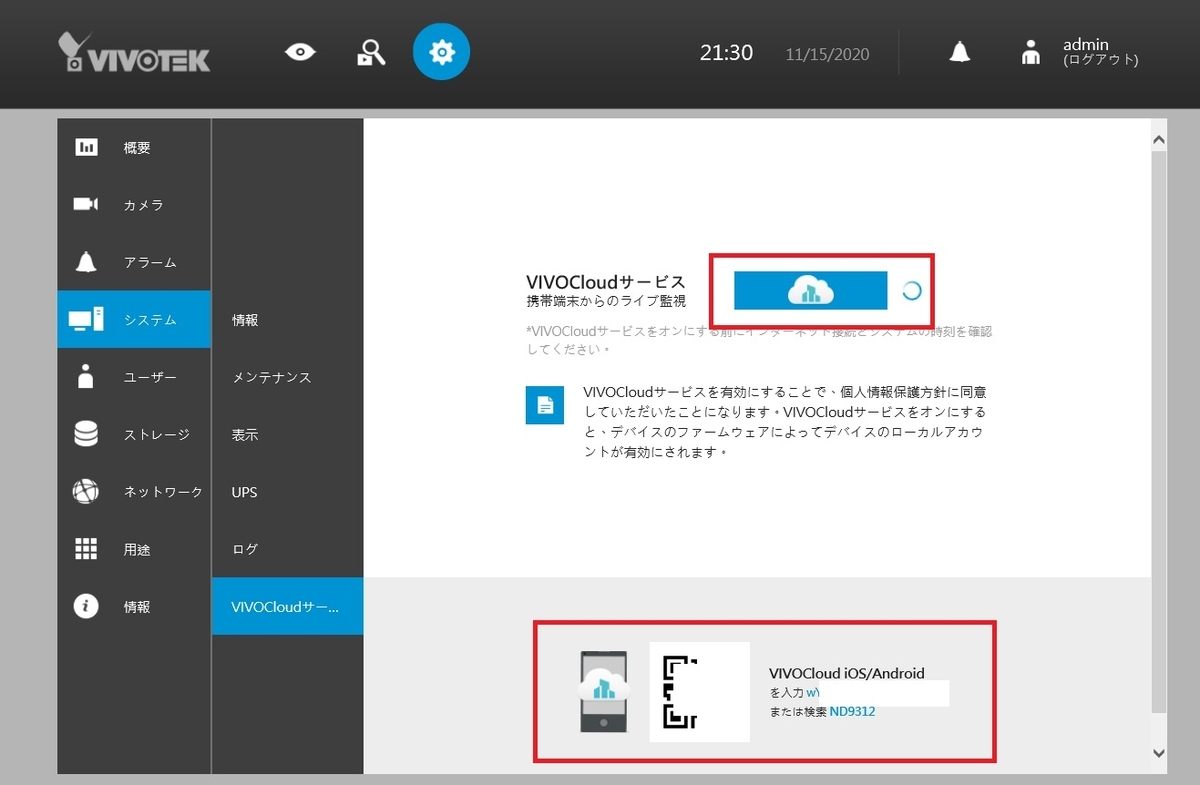This screenshot has width=1200, height=785.
Task: Open the カメラ menu item
Action: point(134,205)
